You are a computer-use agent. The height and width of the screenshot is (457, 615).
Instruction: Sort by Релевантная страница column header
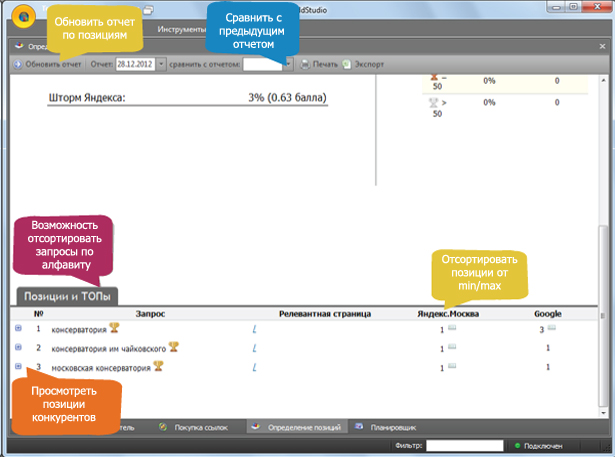click(325, 314)
